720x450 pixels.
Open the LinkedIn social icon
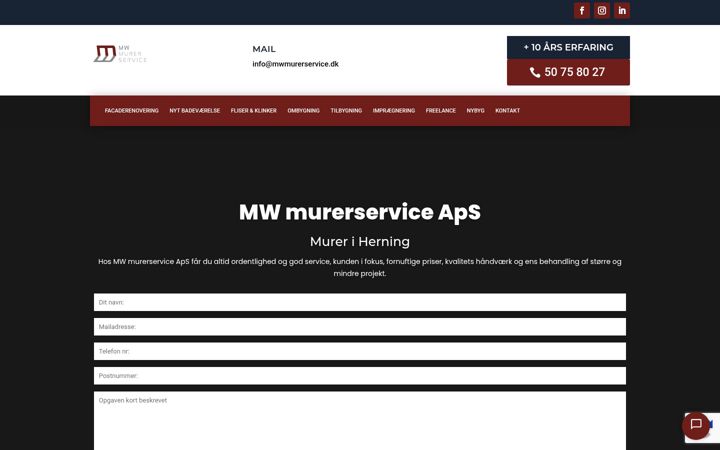pos(622,11)
